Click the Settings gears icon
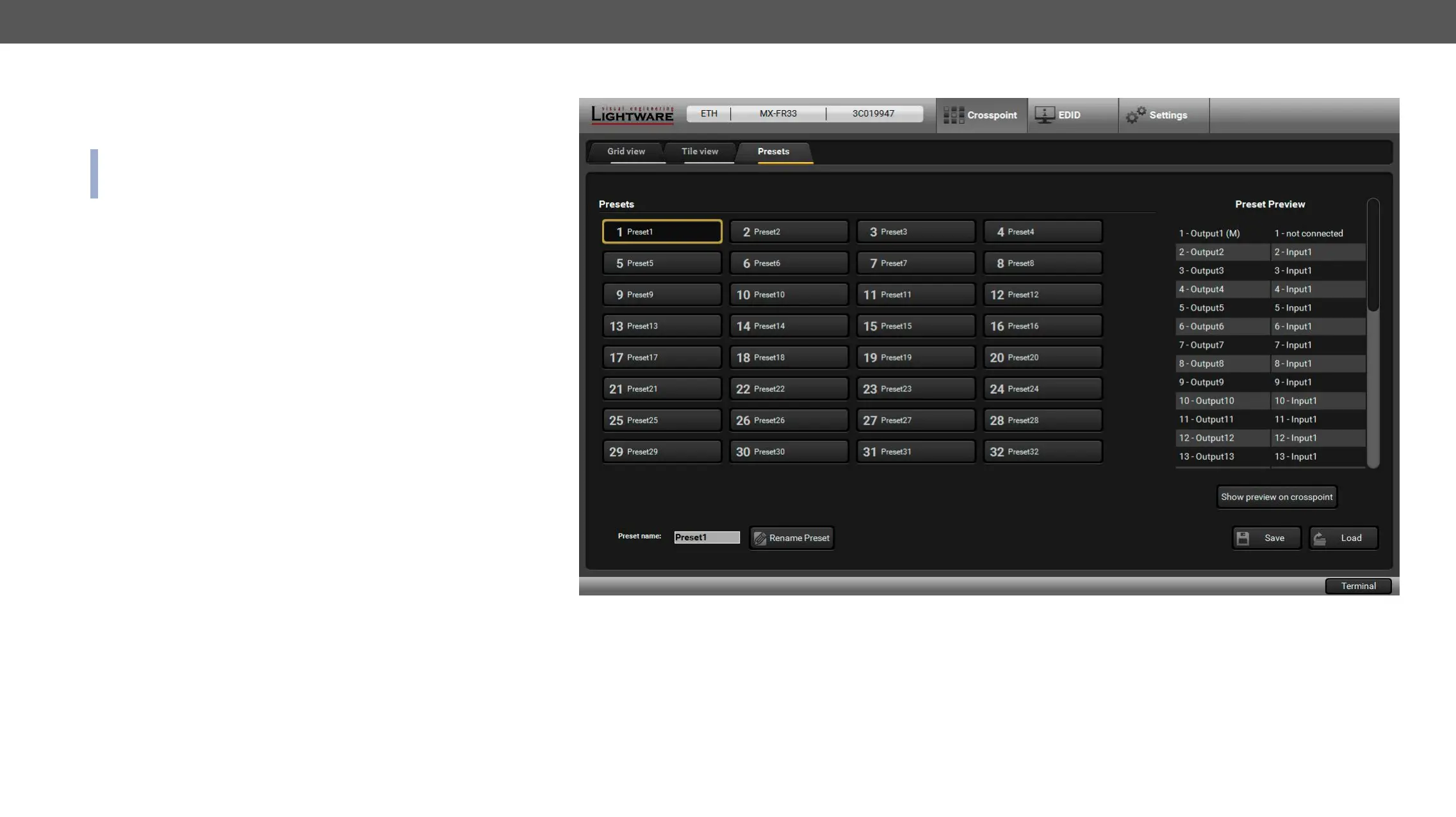This screenshot has width=1456, height=817. click(x=1136, y=115)
